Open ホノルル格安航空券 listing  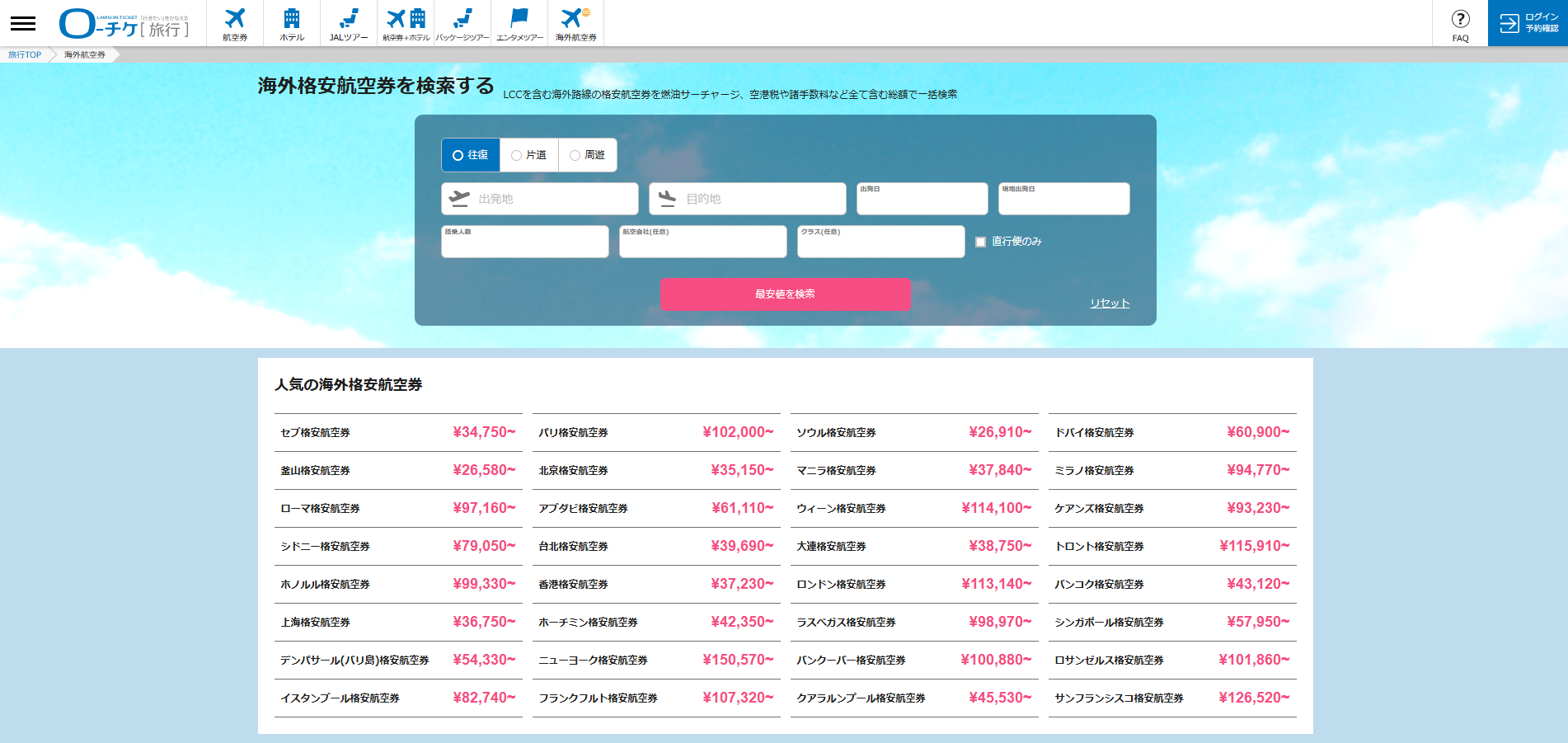[x=398, y=584]
